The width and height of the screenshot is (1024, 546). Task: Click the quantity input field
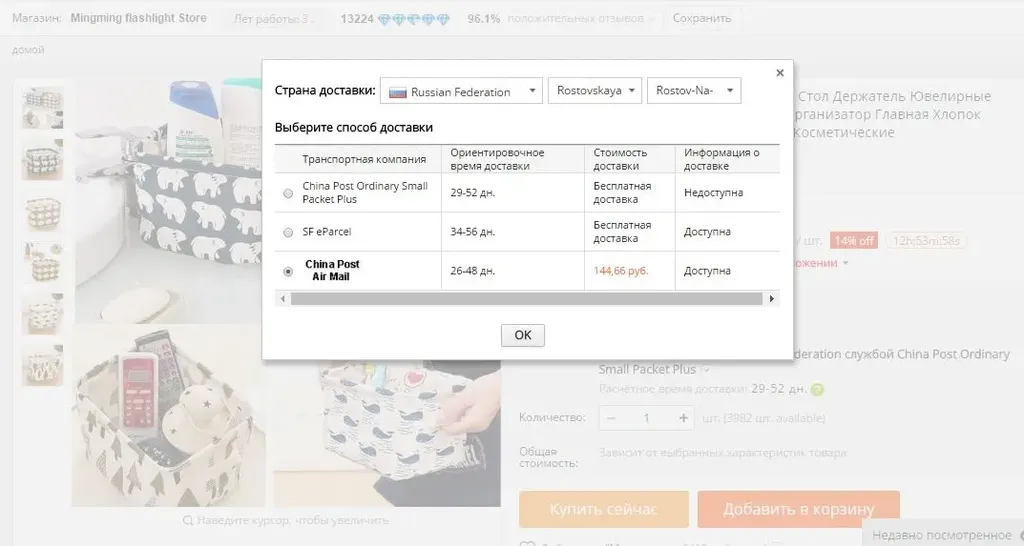pyautogui.click(x=647, y=418)
